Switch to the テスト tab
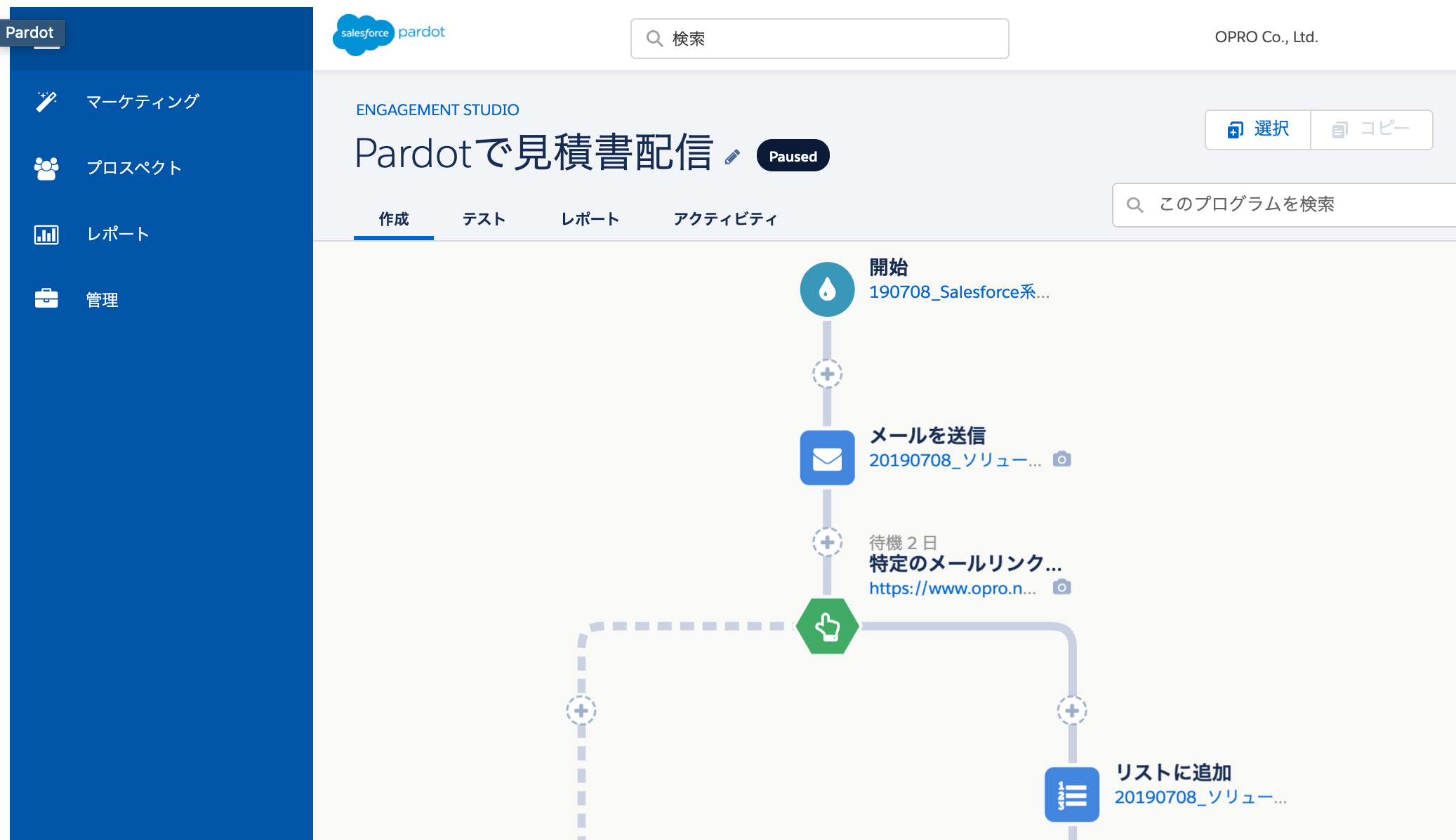This screenshot has height=840, width=1456. 484,219
